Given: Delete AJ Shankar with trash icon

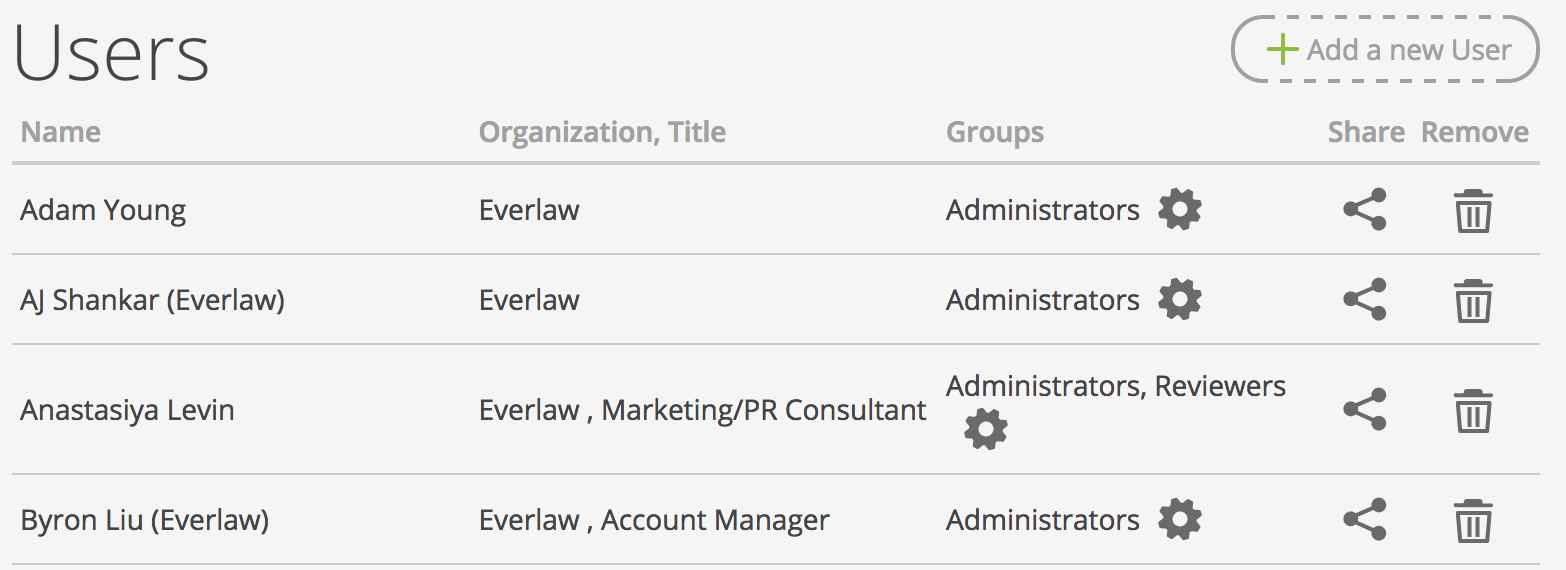Looking at the screenshot, I should (x=1473, y=301).
